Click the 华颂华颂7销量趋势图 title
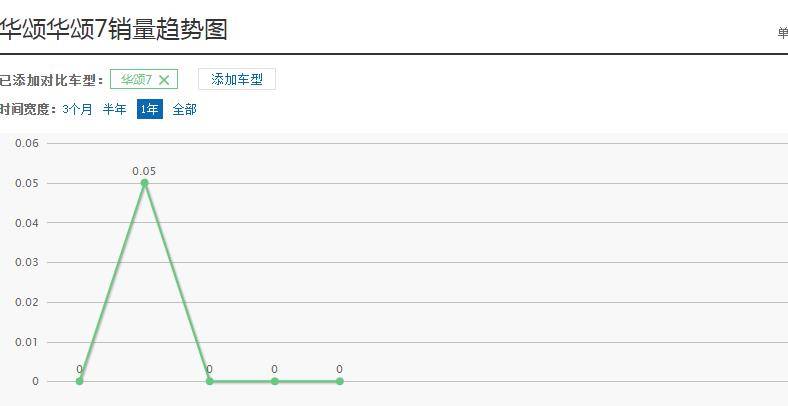Image resolution: width=788 pixels, height=406 pixels. 114,29
